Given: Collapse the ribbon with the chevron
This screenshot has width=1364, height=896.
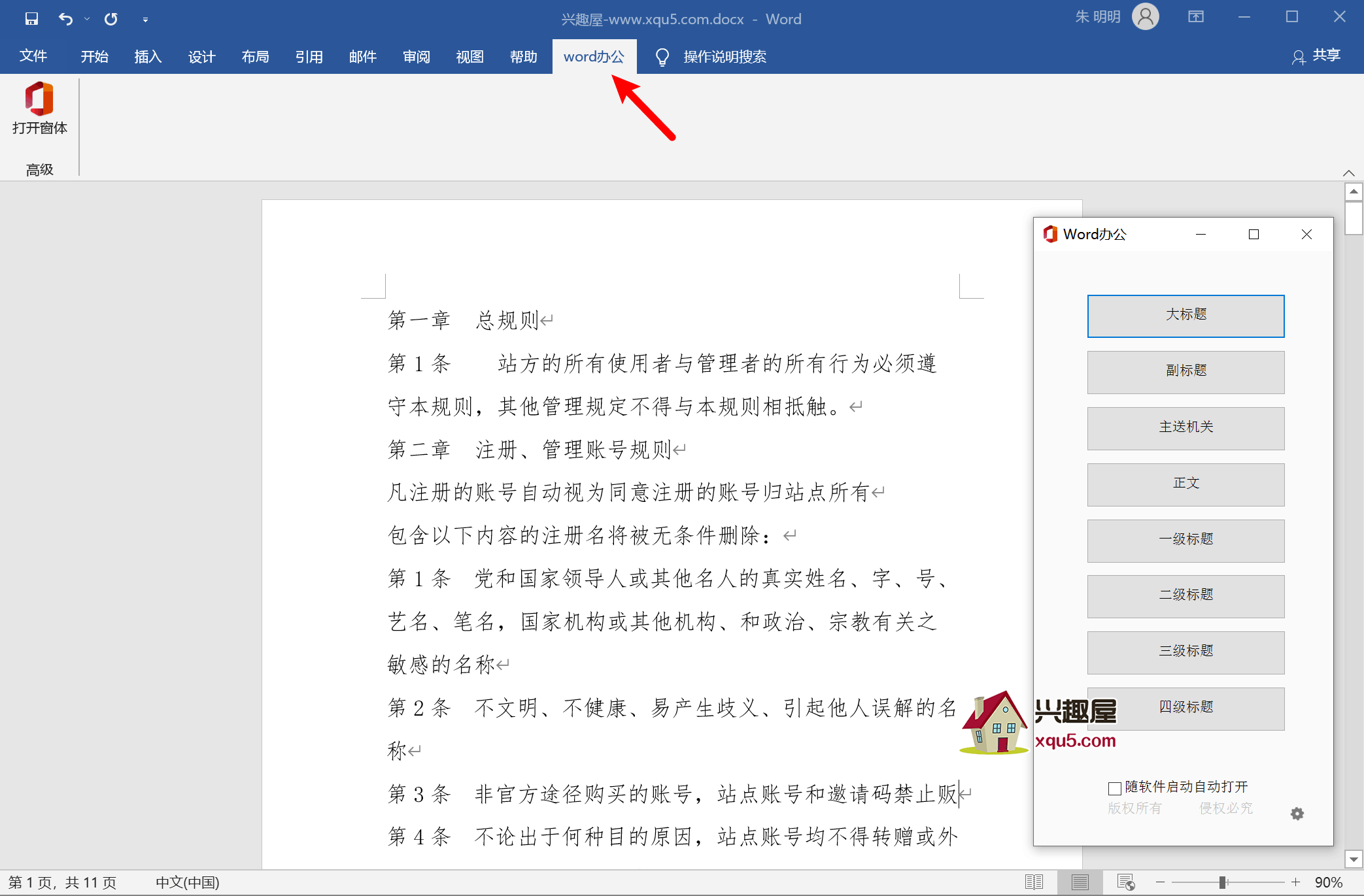Looking at the screenshot, I should coord(1348,173).
